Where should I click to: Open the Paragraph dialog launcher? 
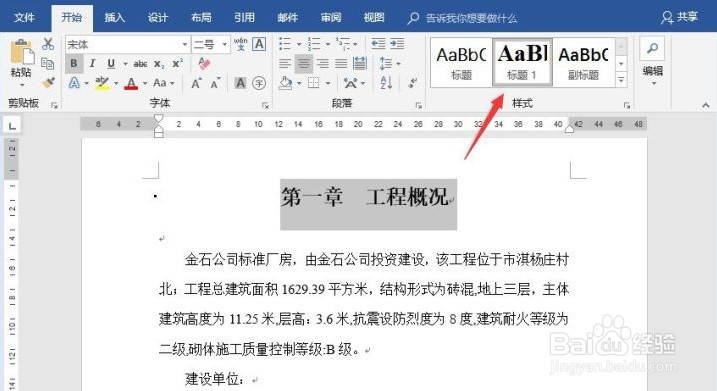pos(418,106)
